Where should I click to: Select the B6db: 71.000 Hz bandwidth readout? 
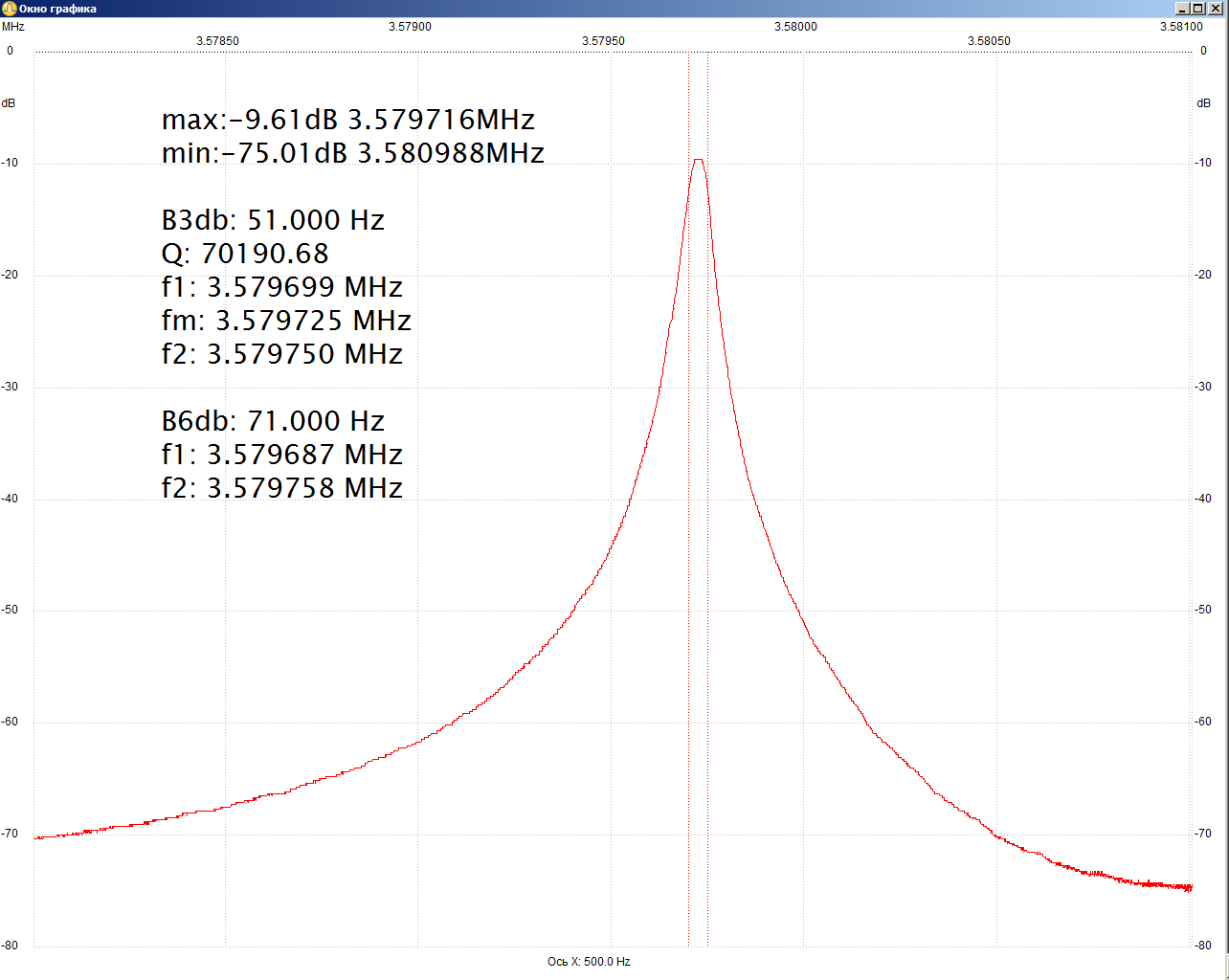(x=273, y=421)
